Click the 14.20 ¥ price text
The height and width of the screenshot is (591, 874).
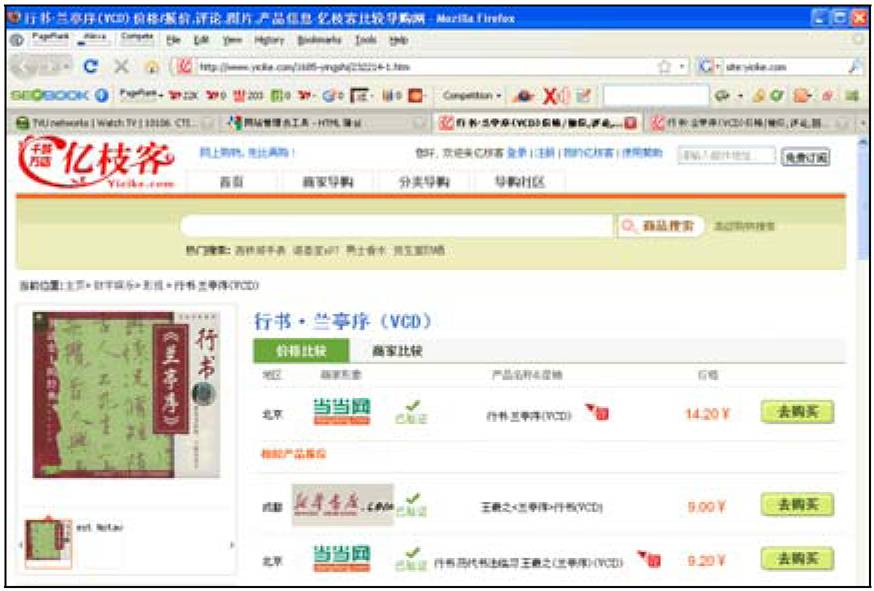(707, 414)
